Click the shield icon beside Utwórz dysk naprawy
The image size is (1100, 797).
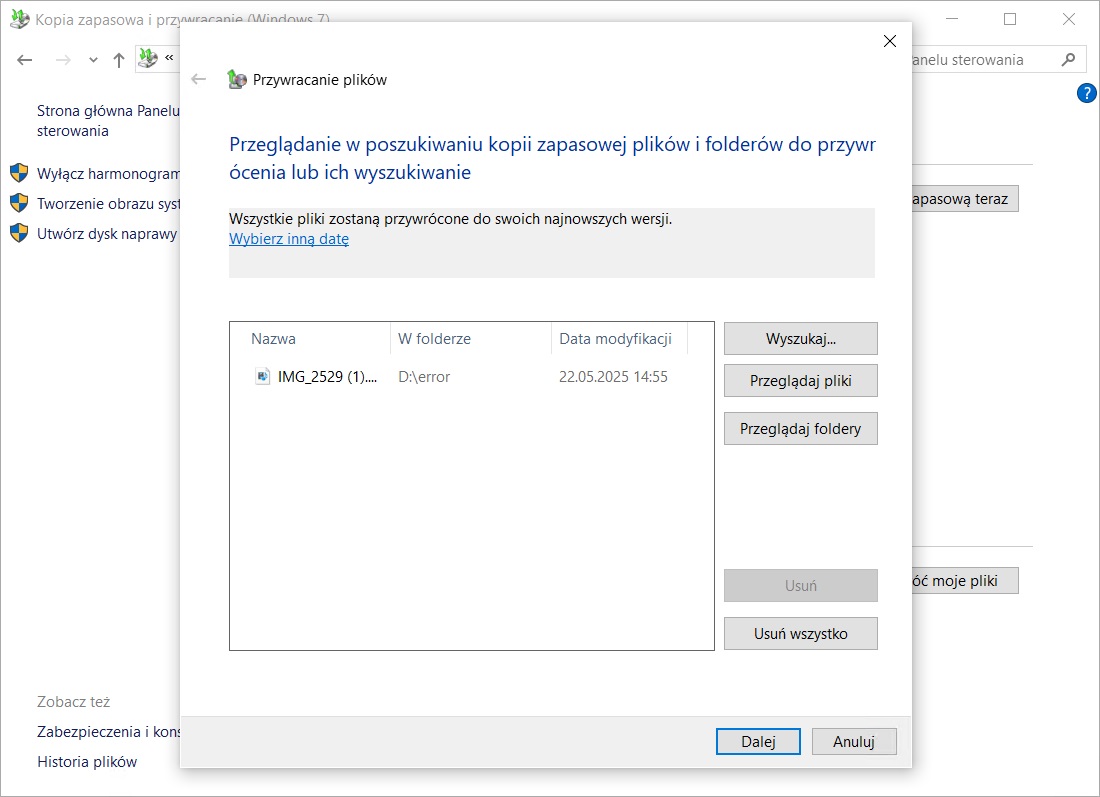tap(19, 234)
